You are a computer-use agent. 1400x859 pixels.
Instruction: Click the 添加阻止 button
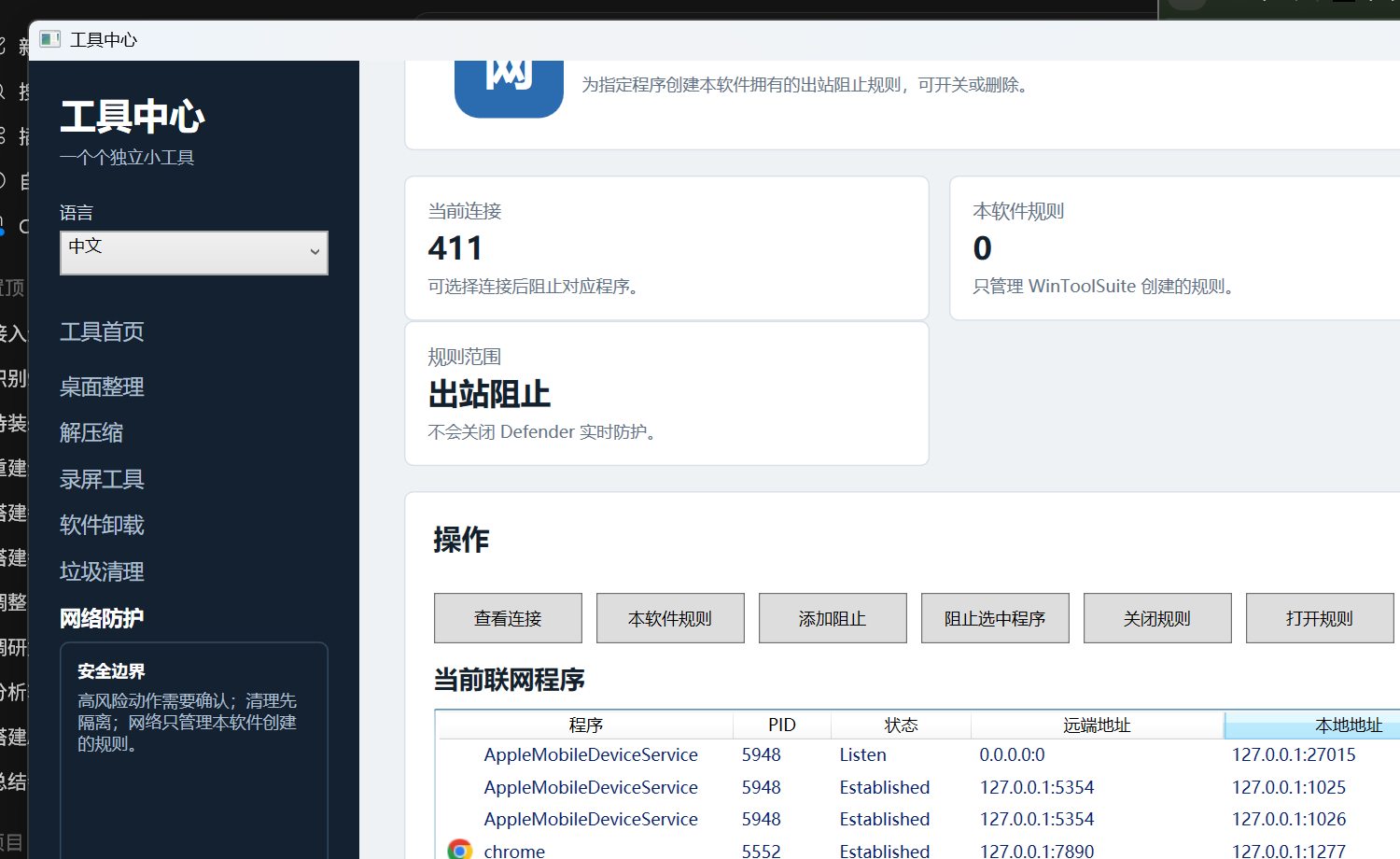coord(833,618)
